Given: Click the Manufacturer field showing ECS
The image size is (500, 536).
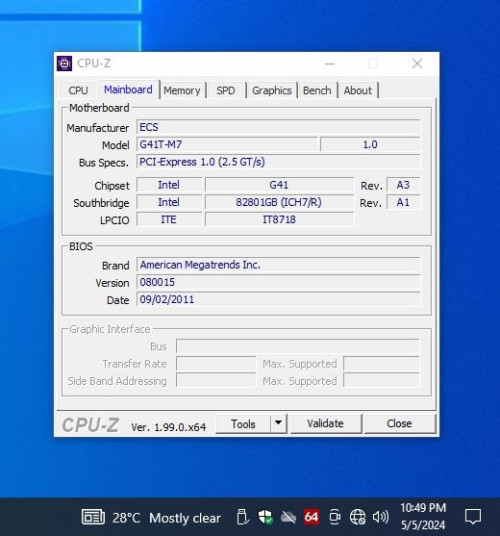Looking at the screenshot, I should (278, 127).
